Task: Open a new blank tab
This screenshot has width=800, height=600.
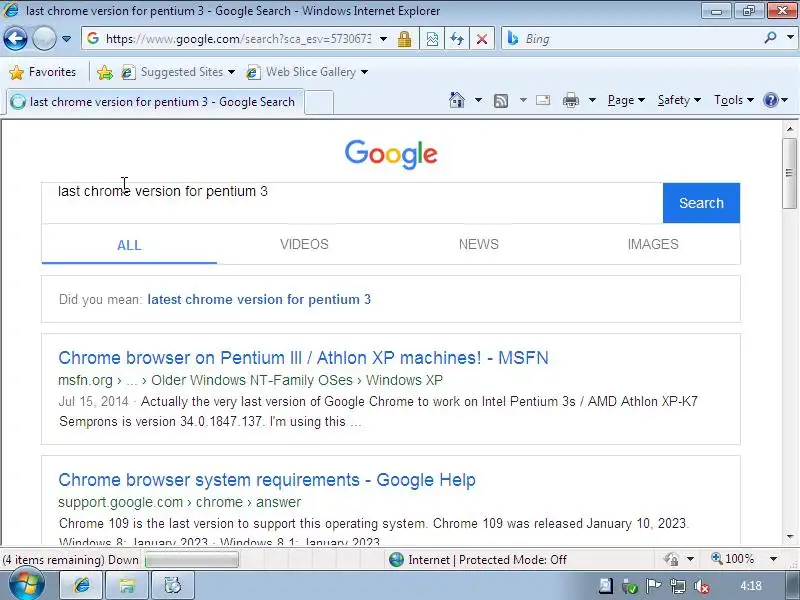Action: tap(319, 102)
